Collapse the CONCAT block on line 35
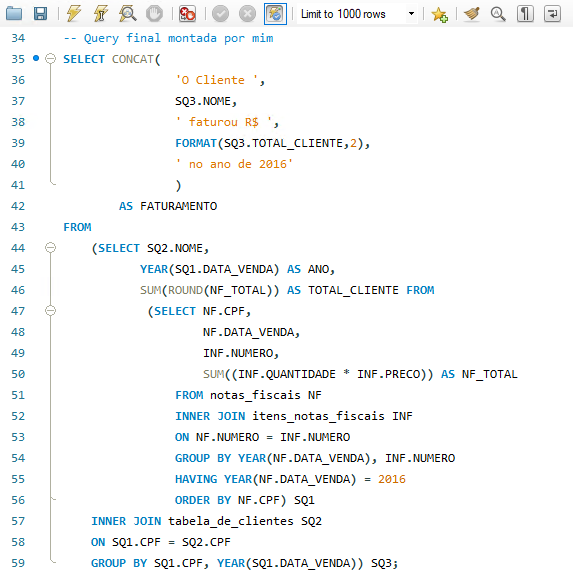This screenshot has width=573, height=574. tap(51, 59)
